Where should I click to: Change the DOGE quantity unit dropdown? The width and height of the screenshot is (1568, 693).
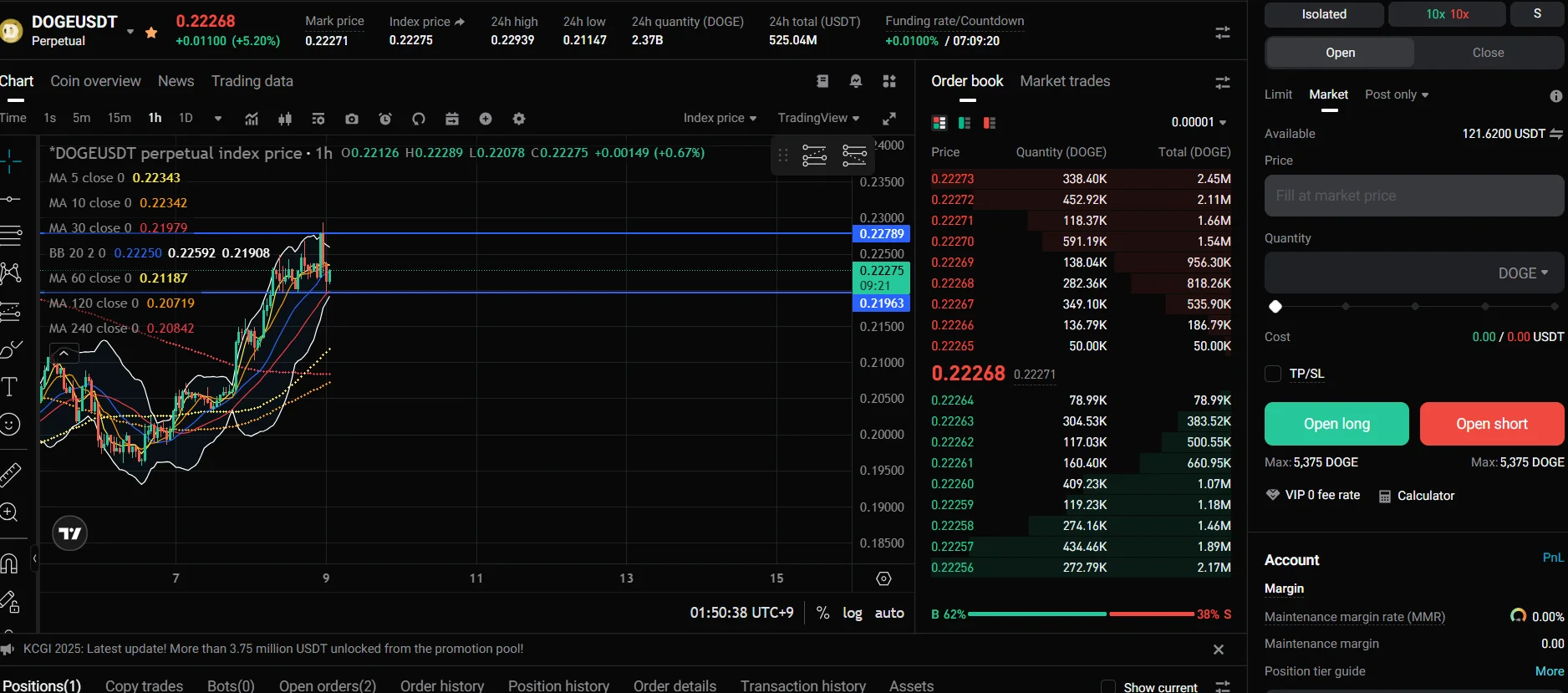pos(1523,273)
